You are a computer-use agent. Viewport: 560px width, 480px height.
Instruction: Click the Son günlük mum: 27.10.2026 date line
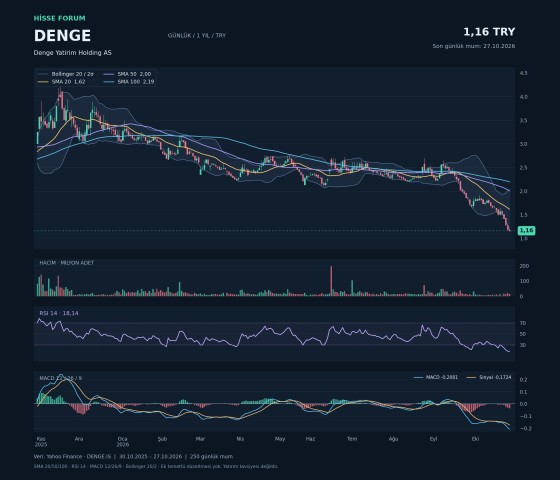pos(474,46)
